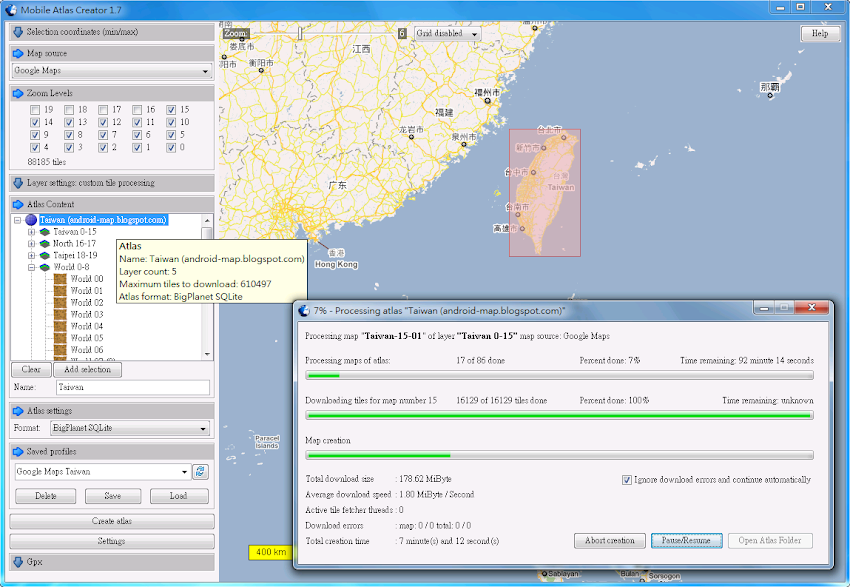The image size is (850, 587).
Task: Click the Taiwan atlas globe icon
Action: coord(31,220)
